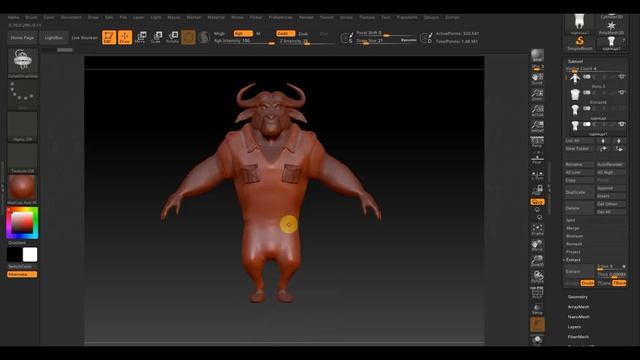The image size is (640, 360).
Task: Select the Scale transform tool
Action: point(156,37)
